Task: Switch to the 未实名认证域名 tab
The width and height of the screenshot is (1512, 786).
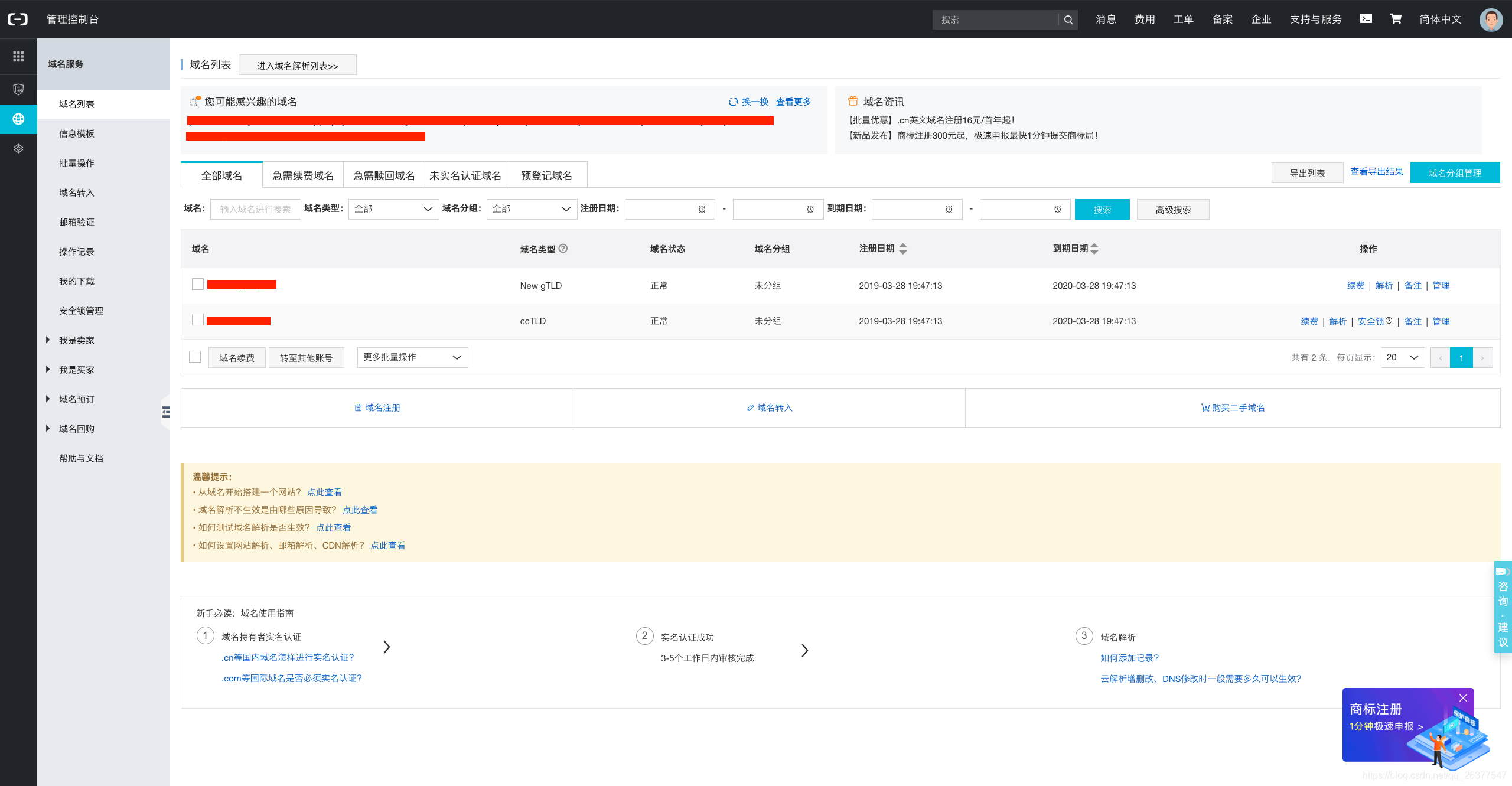Action: coord(465,175)
